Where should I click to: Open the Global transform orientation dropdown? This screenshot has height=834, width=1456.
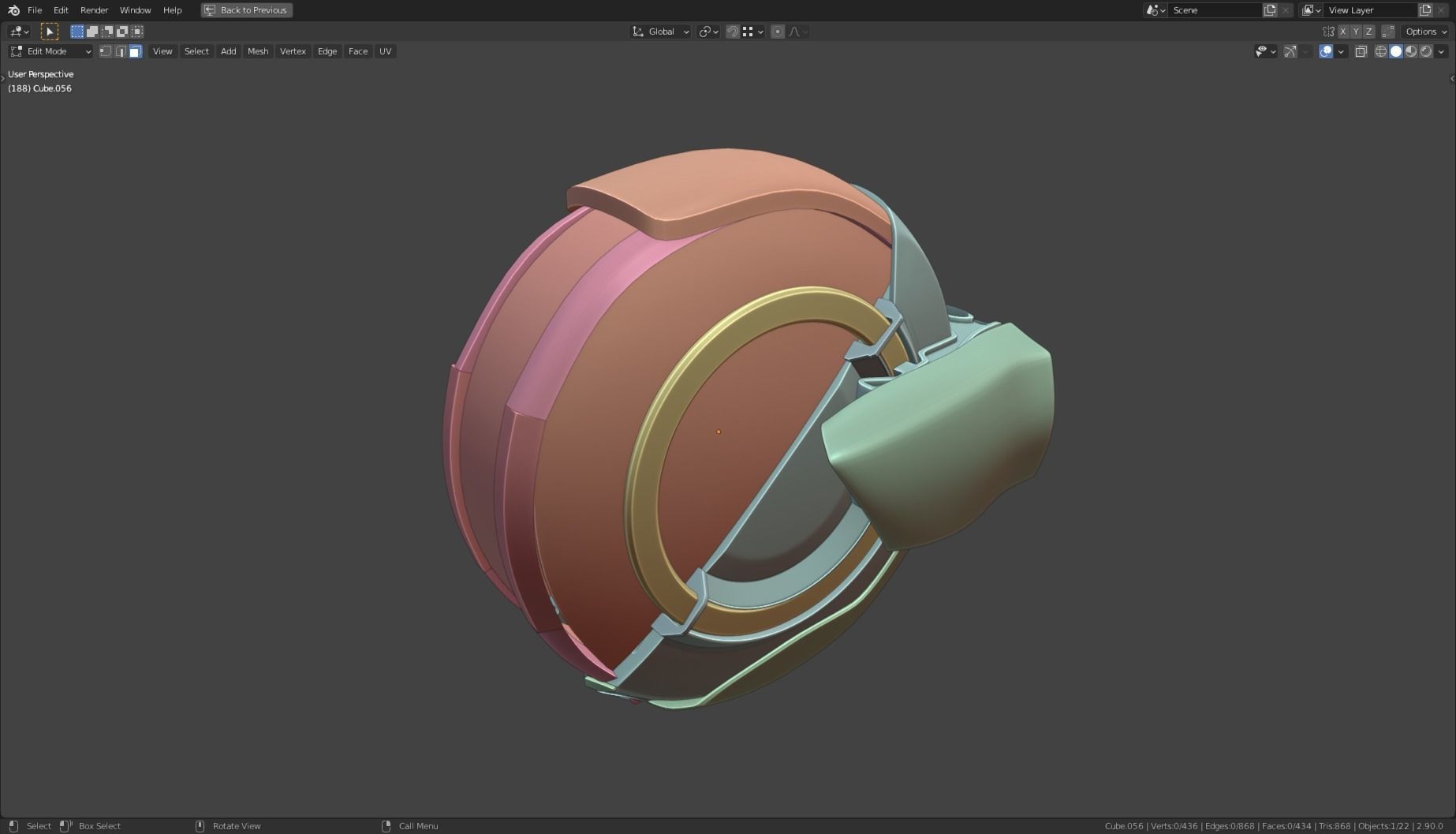[x=660, y=32]
